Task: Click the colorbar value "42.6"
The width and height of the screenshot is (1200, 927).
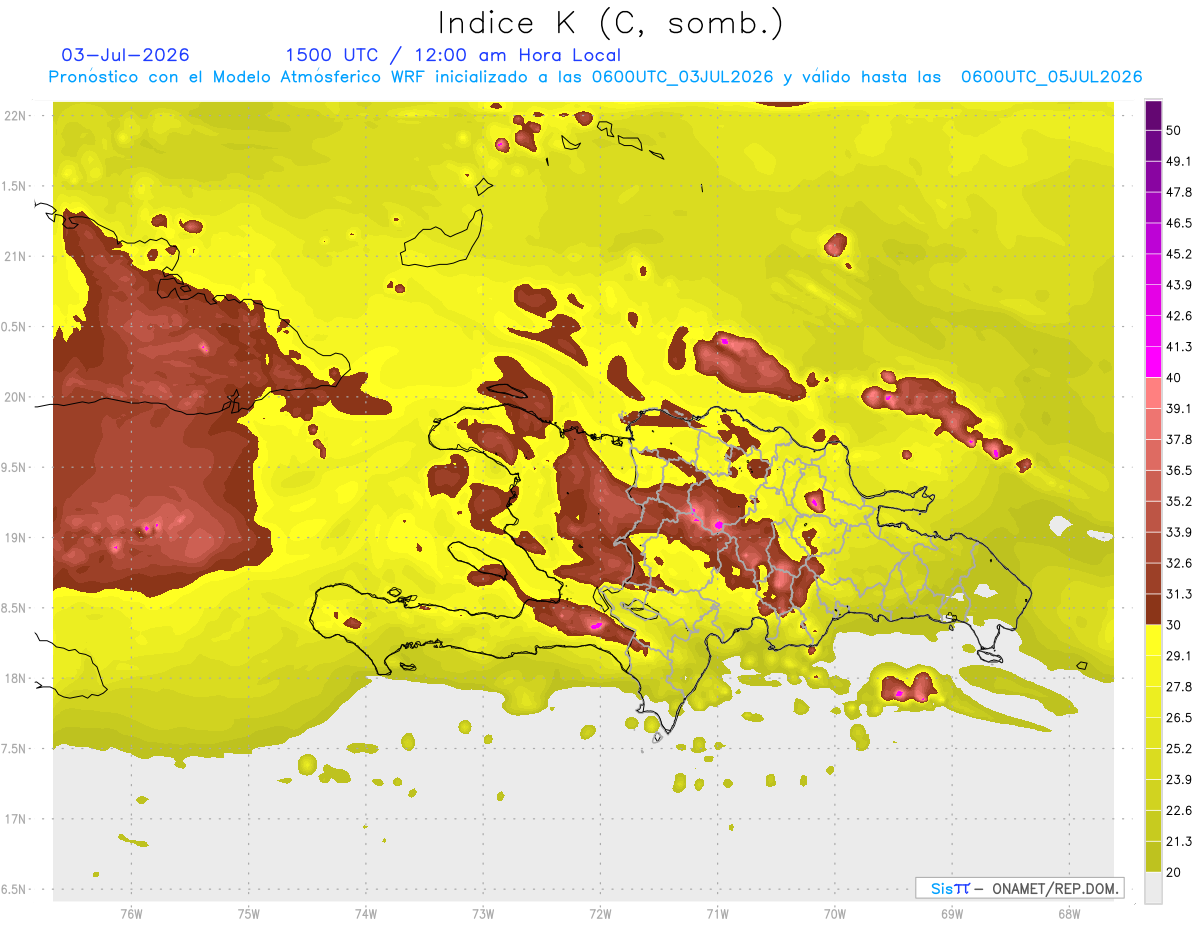Action: (x=1179, y=316)
